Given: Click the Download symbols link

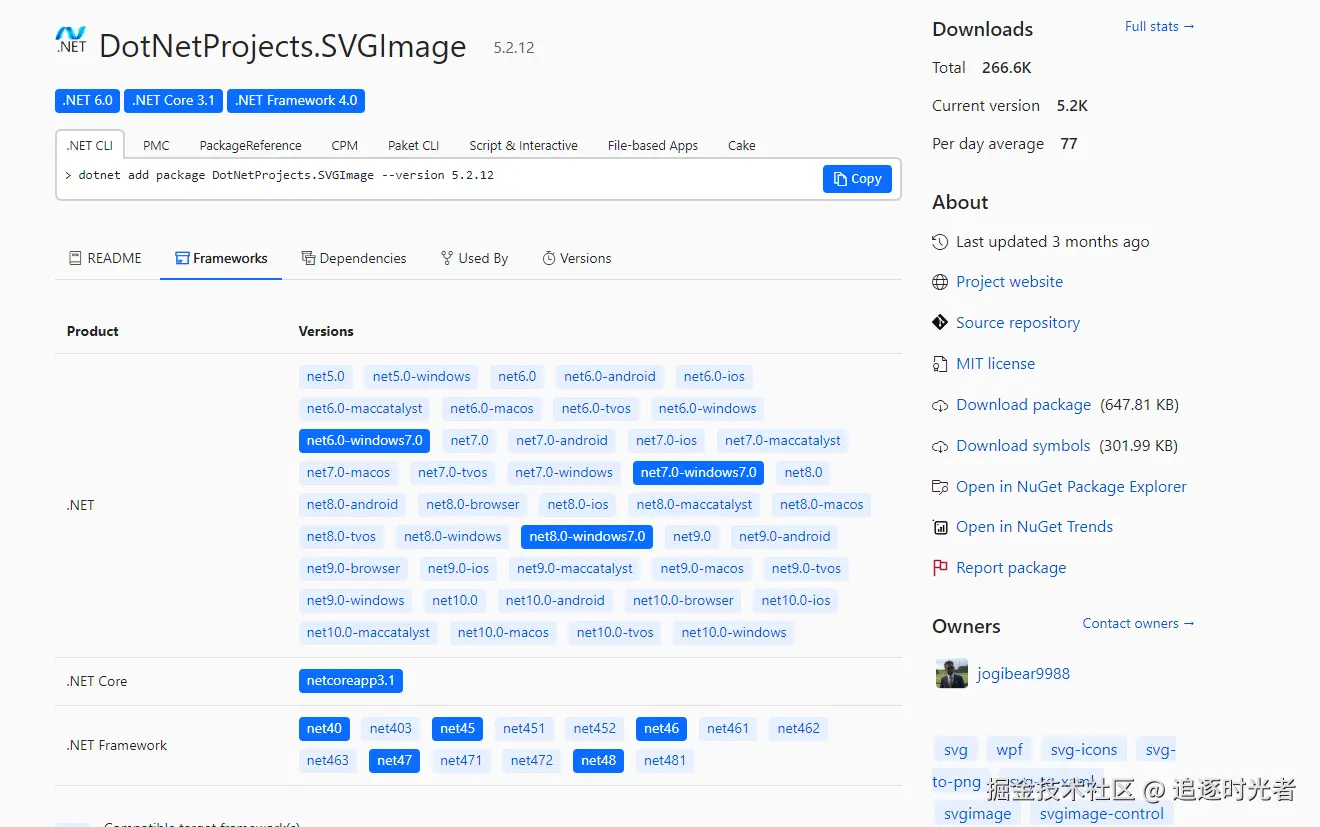Looking at the screenshot, I should coord(1023,446).
